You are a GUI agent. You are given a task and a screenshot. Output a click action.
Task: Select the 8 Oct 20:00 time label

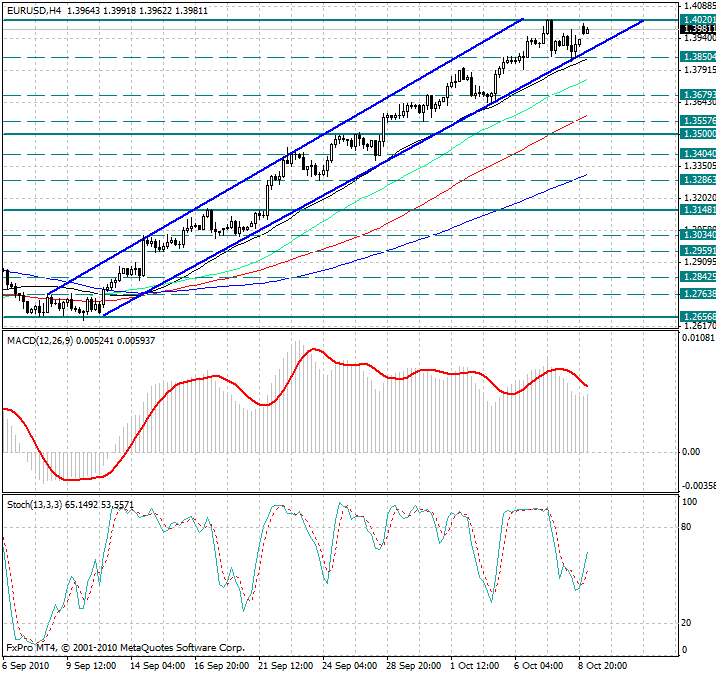(x=601, y=665)
